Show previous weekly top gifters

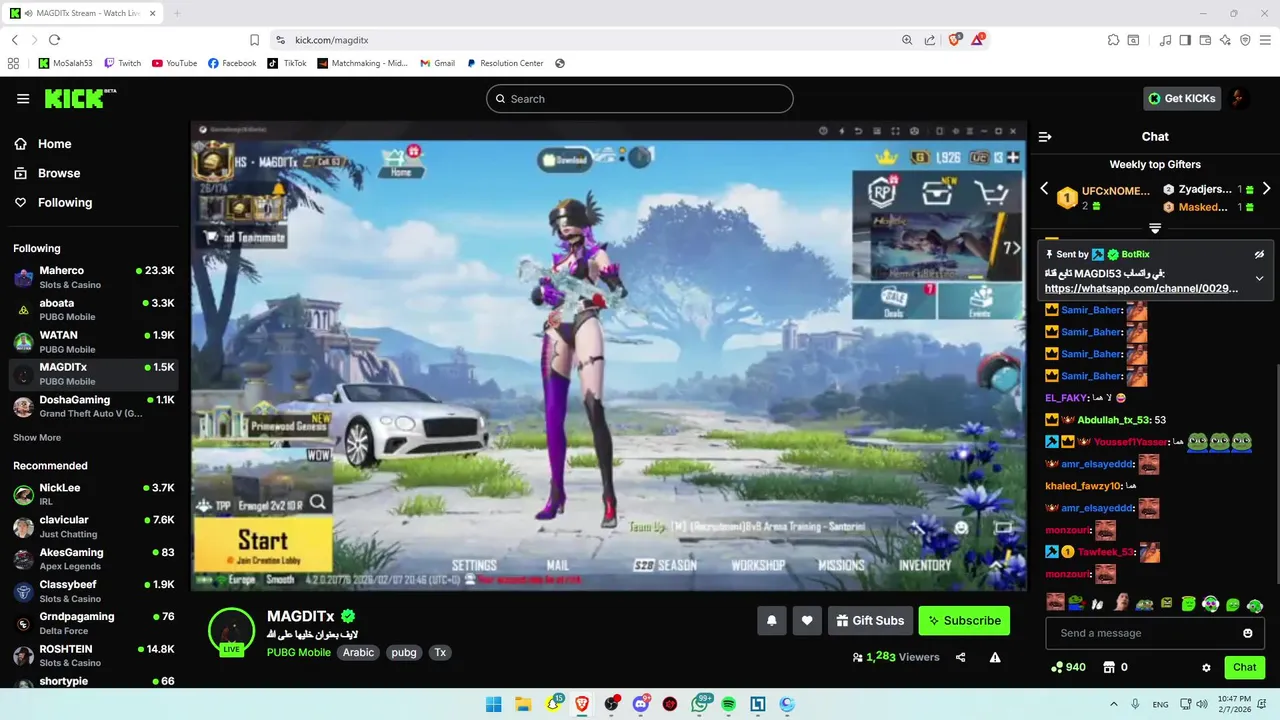click(1044, 188)
